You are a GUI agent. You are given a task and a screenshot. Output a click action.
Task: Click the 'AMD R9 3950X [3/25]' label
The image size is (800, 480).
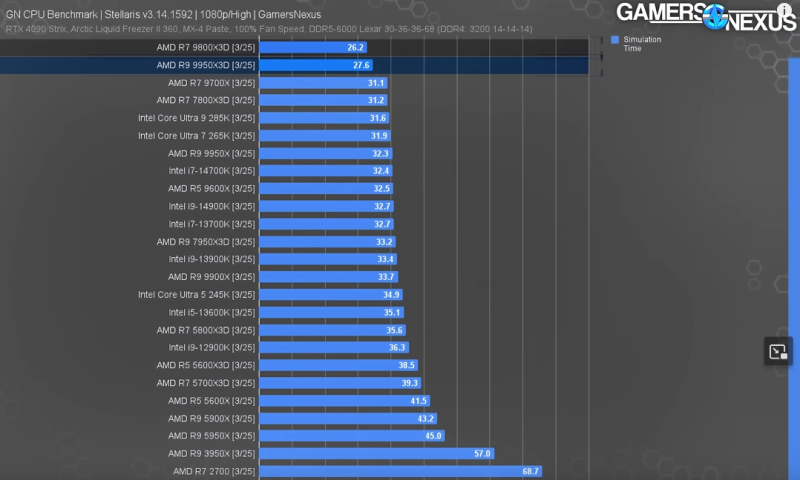(x=212, y=453)
